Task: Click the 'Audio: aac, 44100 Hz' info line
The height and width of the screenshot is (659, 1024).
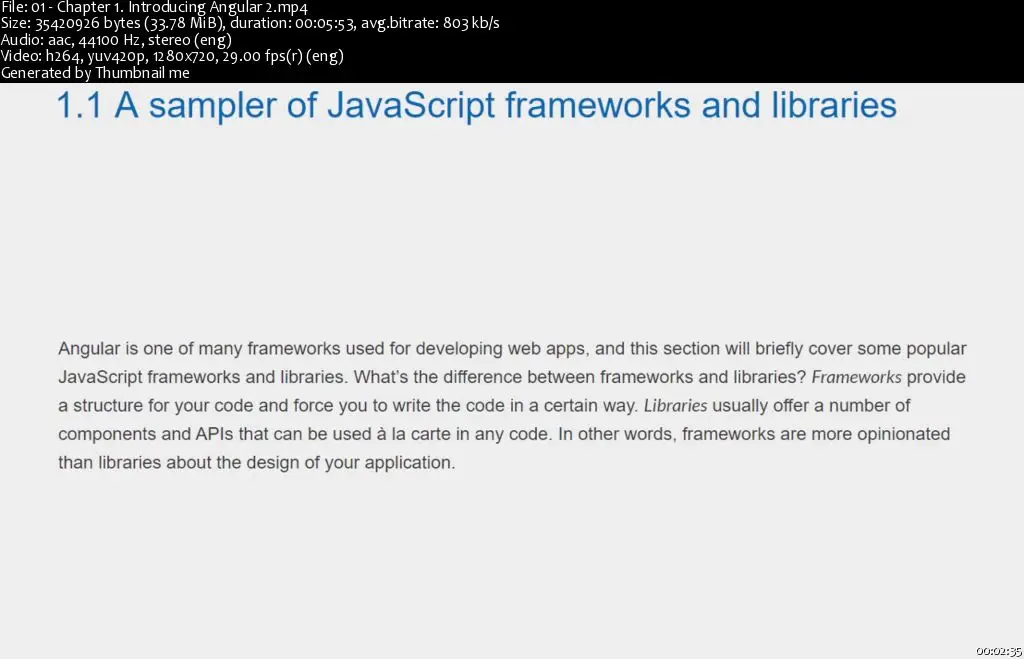Action: [116, 39]
